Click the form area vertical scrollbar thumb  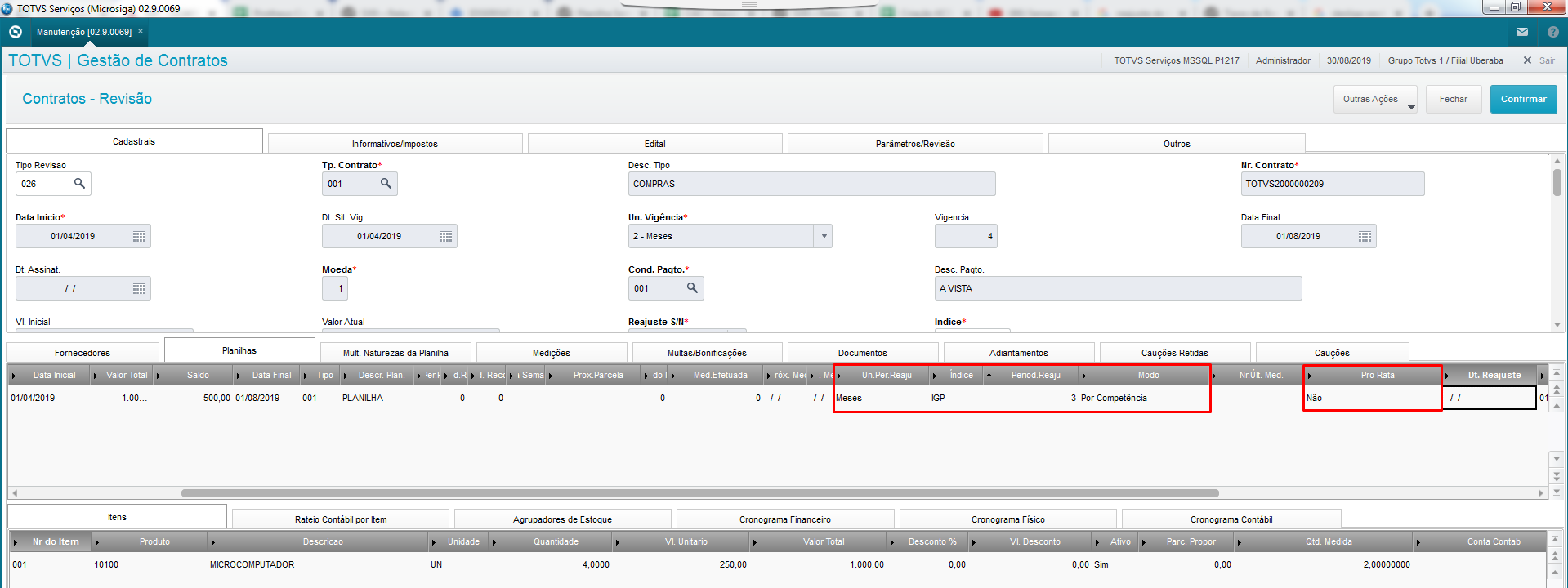click(1557, 182)
